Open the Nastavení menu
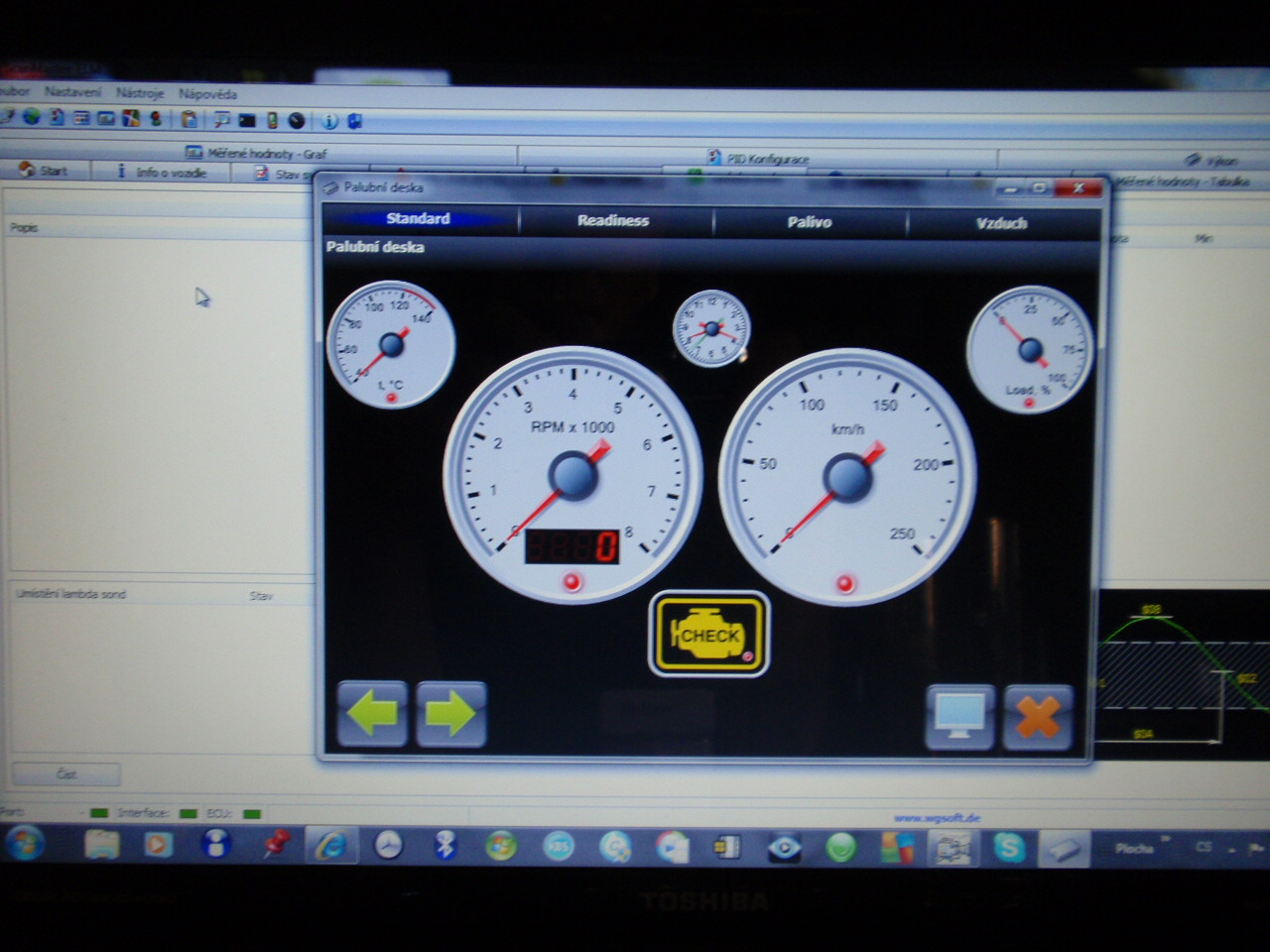This screenshot has width=1270, height=952. click(x=72, y=92)
